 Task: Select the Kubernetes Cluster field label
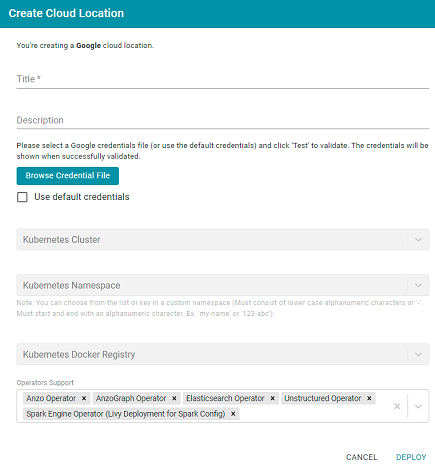pyautogui.click(x=61, y=240)
